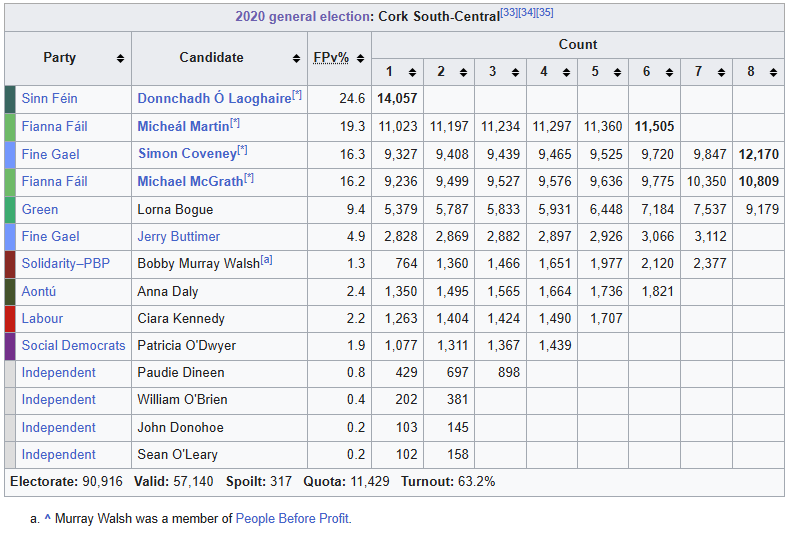Sort by FPv% column arrows

(360, 59)
